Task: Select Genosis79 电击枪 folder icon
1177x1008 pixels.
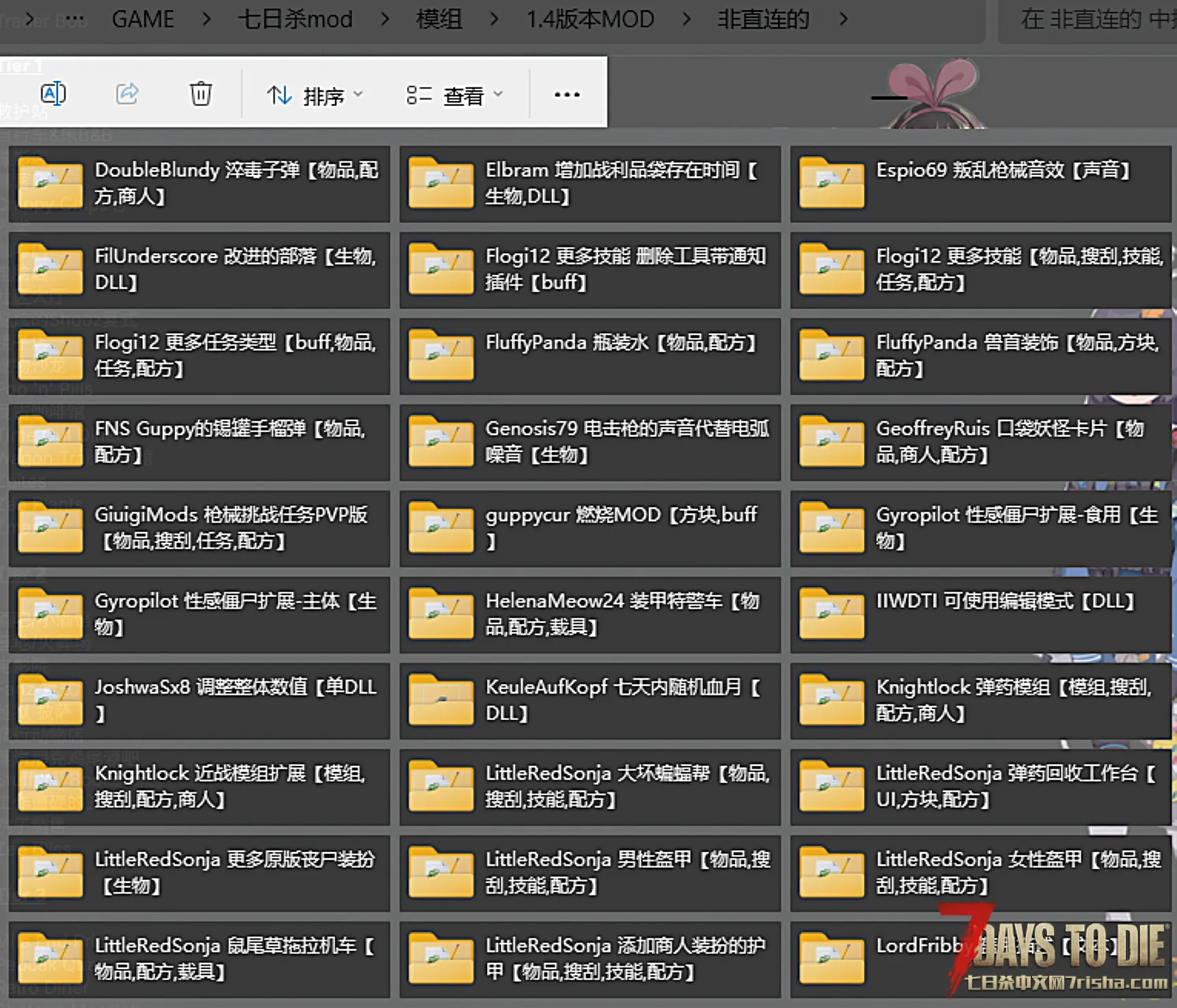Action: pos(441,441)
